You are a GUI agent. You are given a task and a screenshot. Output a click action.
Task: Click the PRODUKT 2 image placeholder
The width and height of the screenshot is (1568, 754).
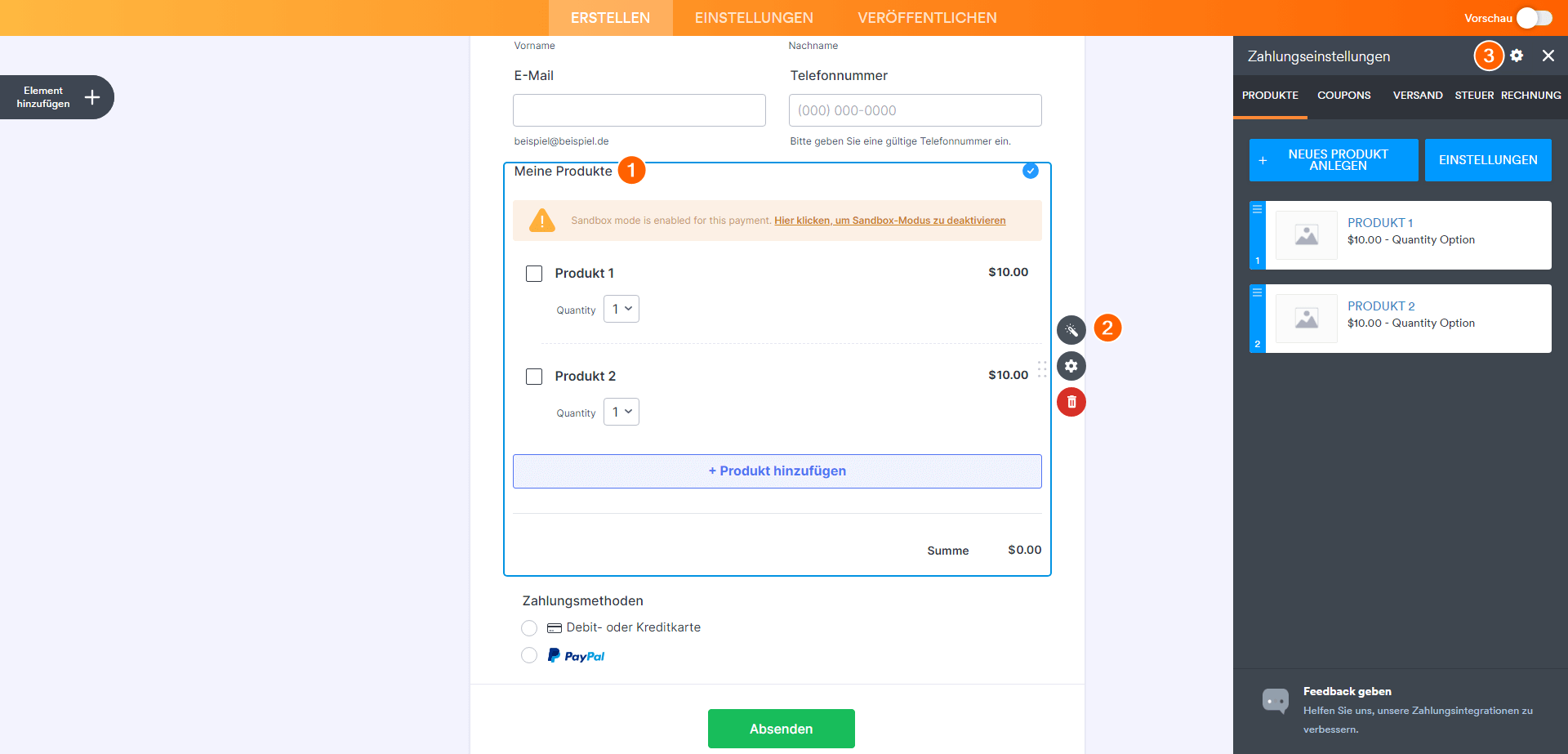[x=1306, y=319]
